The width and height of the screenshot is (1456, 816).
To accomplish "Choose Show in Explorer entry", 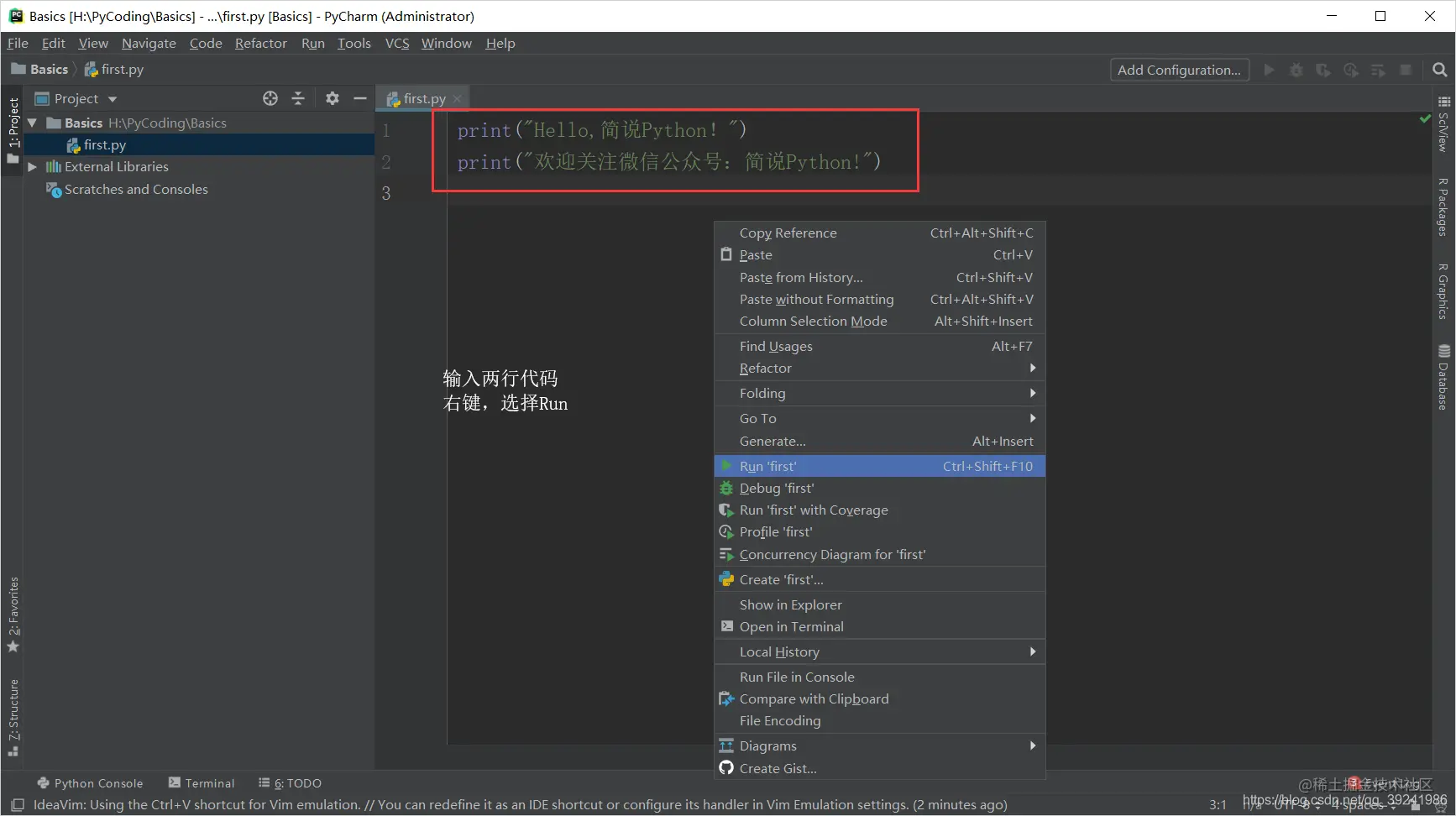I will pos(880,605).
